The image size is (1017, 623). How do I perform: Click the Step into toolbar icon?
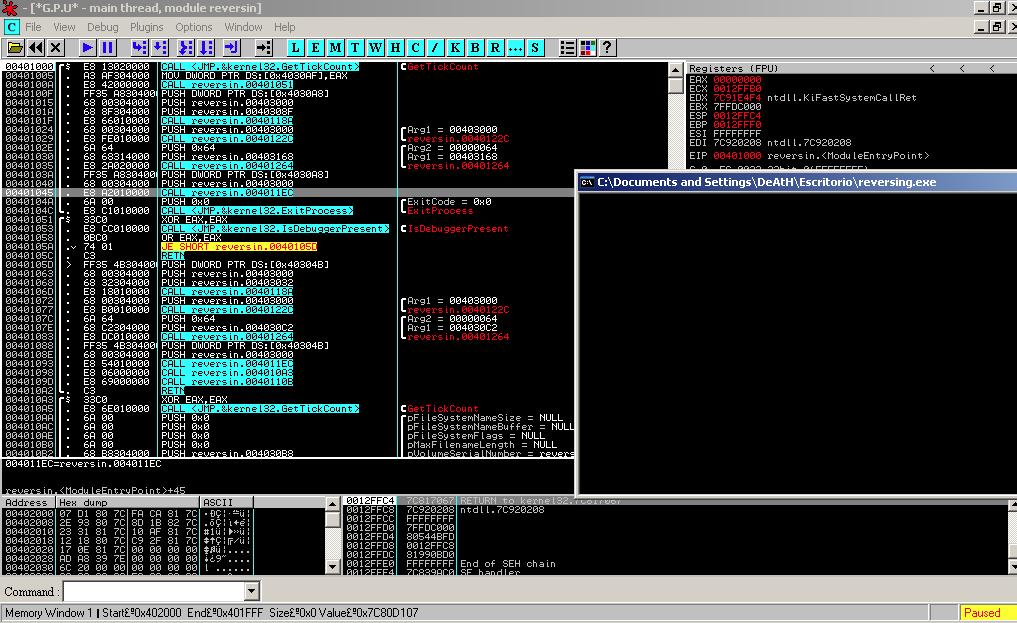(139, 48)
